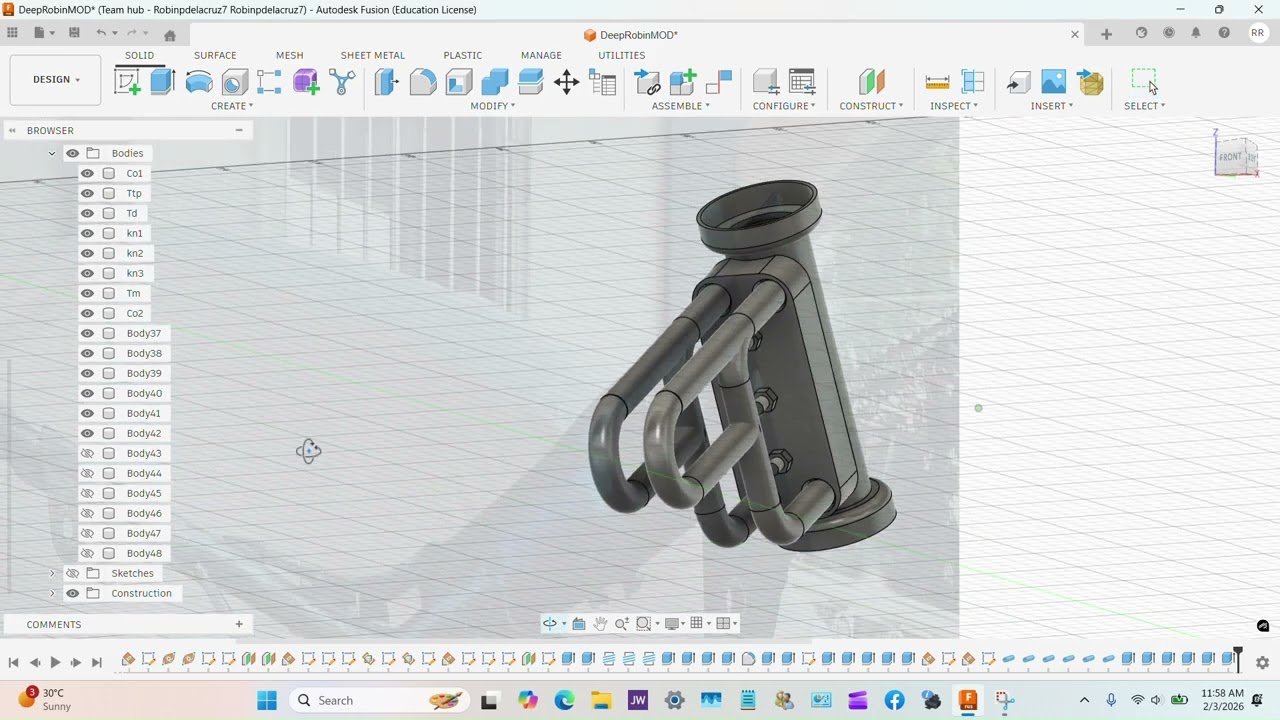Click the Look At icon
The width and height of the screenshot is (1280, 720).
click(578, 623)
